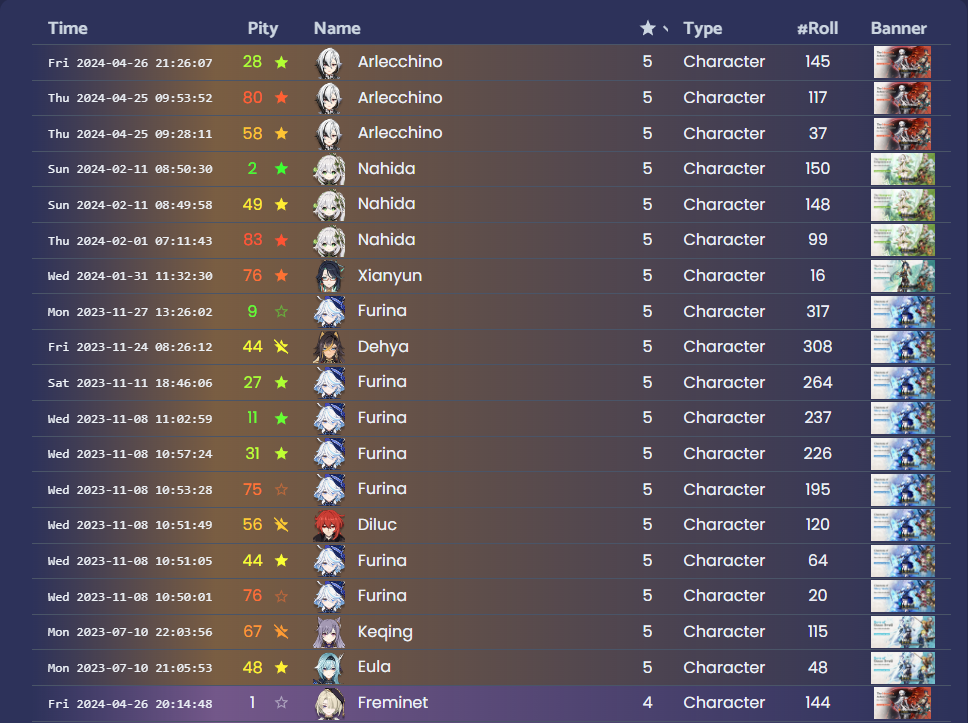Select the Dehya name entry
Viewport: 968px width, 723px height.
(x=383, y=347)
